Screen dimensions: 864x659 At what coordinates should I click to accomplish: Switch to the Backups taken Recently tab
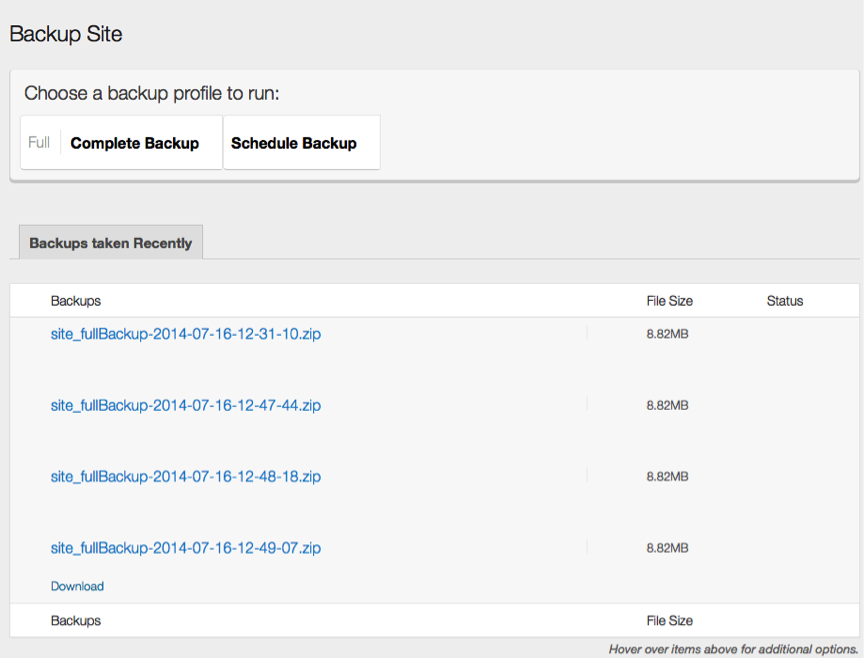tap(110, 243)
